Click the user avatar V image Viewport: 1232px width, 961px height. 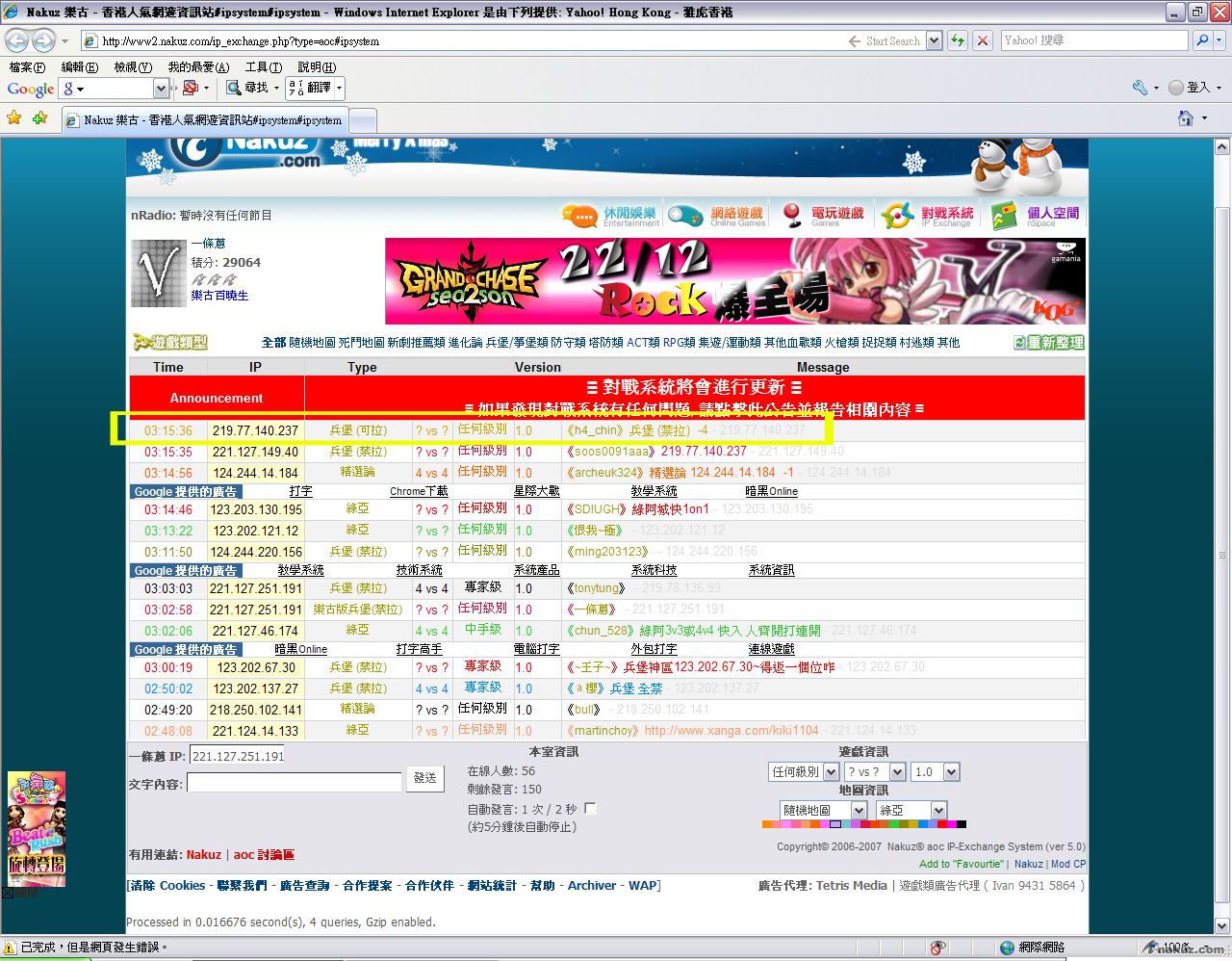click(x=157, y=273)
